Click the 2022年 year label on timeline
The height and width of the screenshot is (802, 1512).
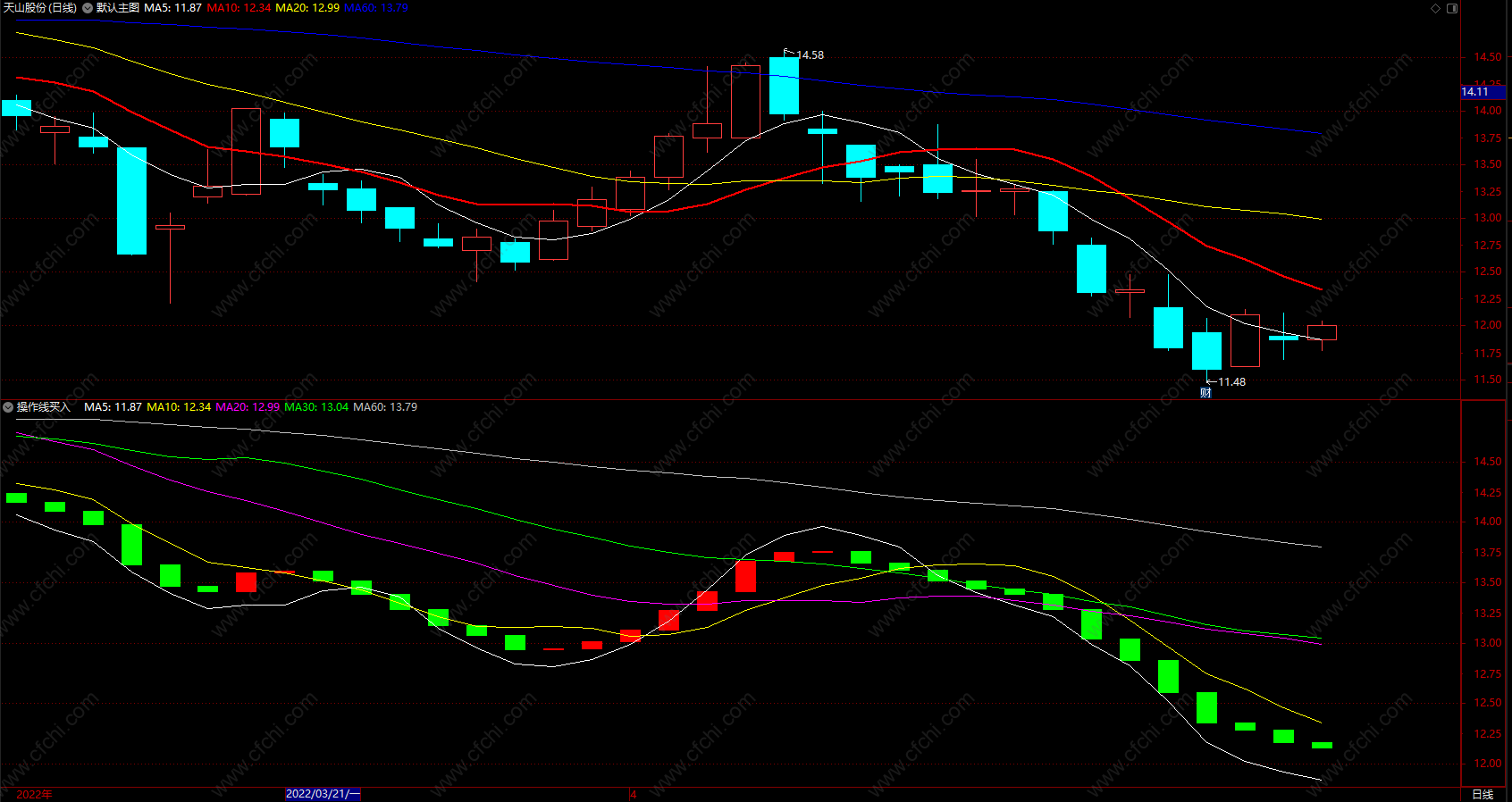34,794
